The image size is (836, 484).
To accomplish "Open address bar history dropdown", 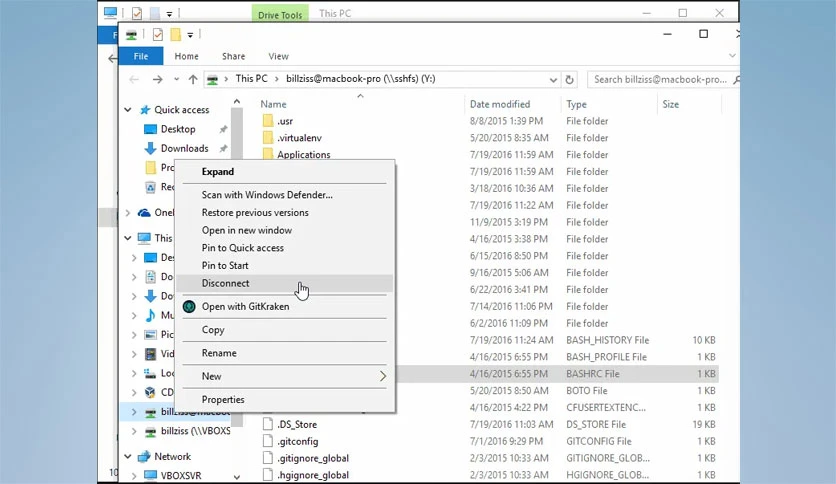I will click(x=553, y=80).
